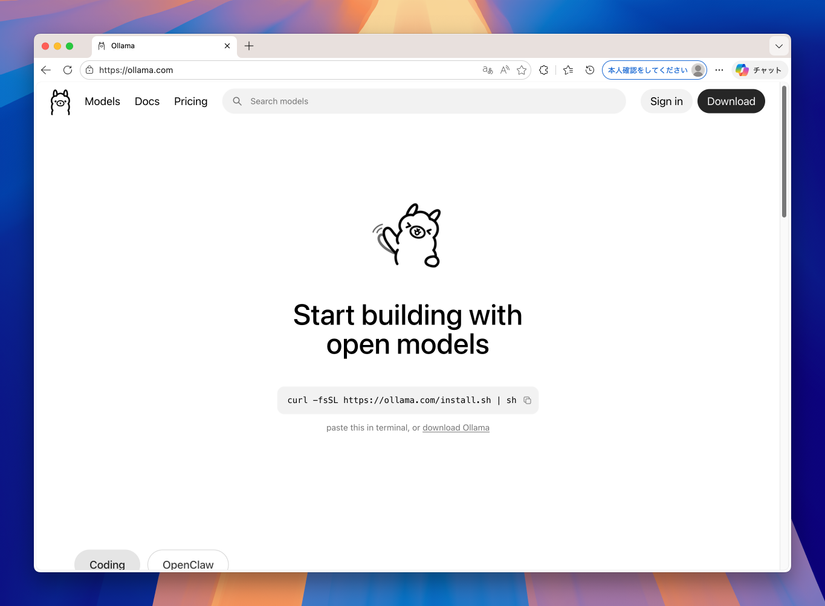Select the Ollama browser tab
Image resolution: width=825 pixels, height=606 pixels.
(x=164, y=46)
